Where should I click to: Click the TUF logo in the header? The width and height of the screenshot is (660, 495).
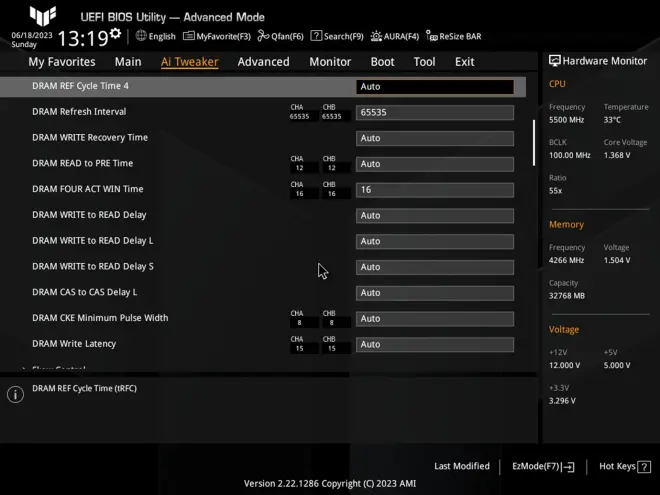click(42, 16)
